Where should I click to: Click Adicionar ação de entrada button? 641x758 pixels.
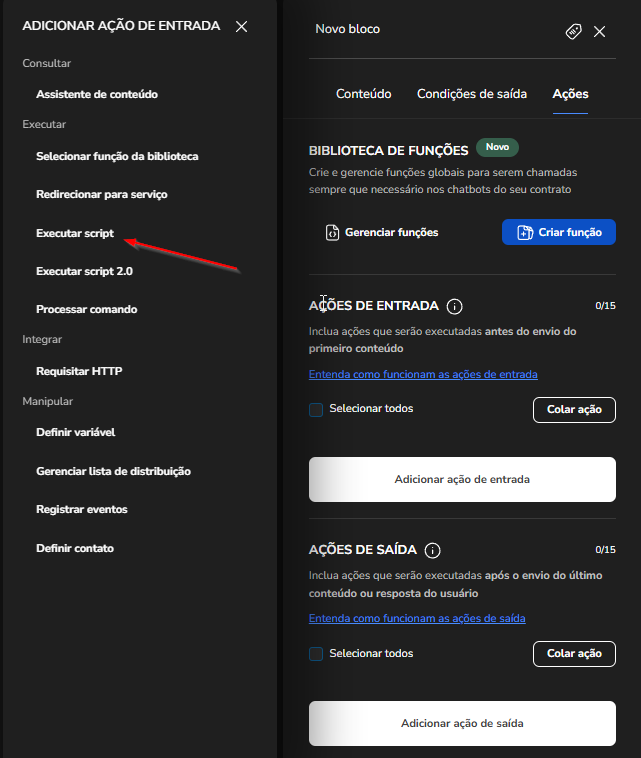462,480
